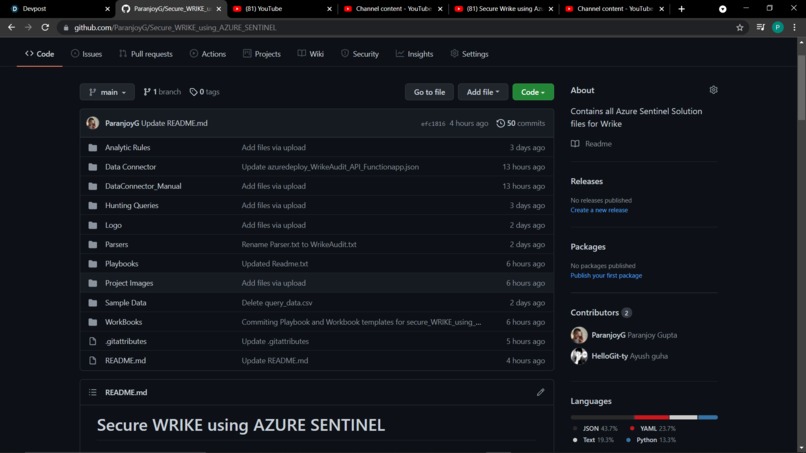Viewport: 806px width, 453px height.
Task: Open the README table of contents icon
Action: 93,392
